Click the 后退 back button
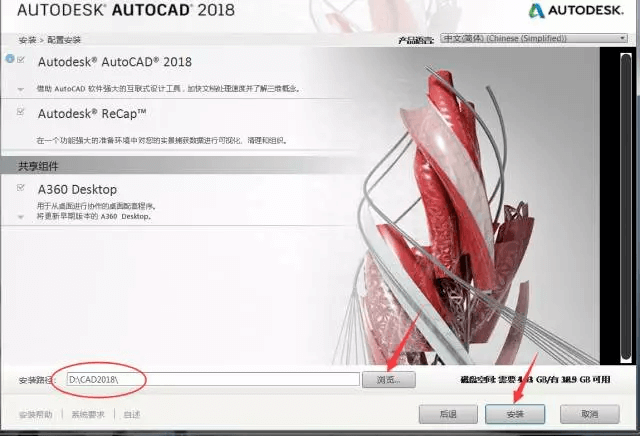 click(x=448, y=414)
